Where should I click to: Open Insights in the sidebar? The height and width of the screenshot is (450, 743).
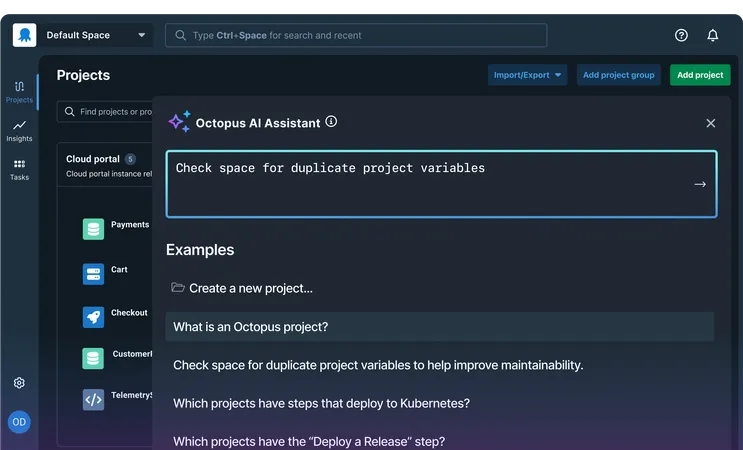pos(19,131)
